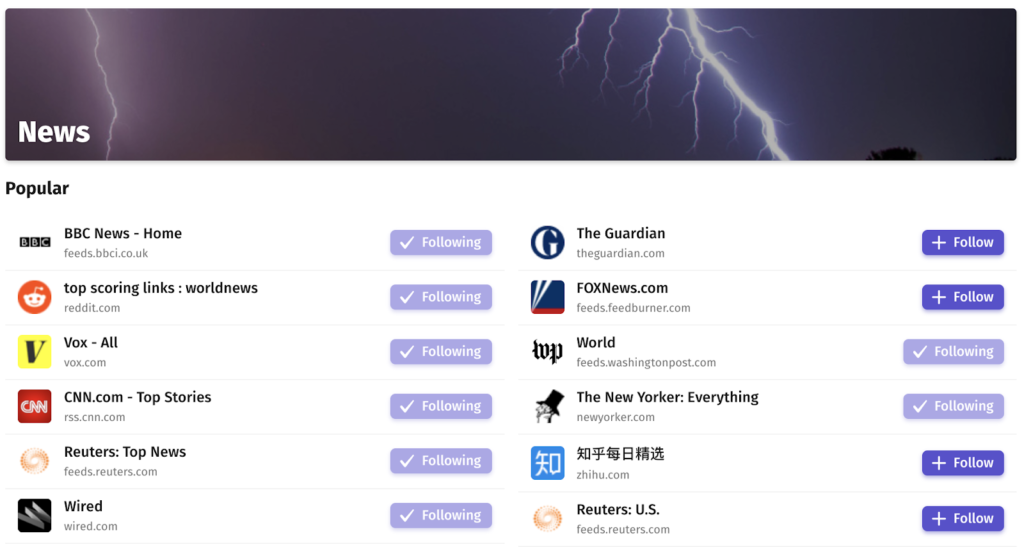The image size is (1024, 547).
Task: Click the feeds.washingtonpost.com source text
Action: click(x=646, y=363)
